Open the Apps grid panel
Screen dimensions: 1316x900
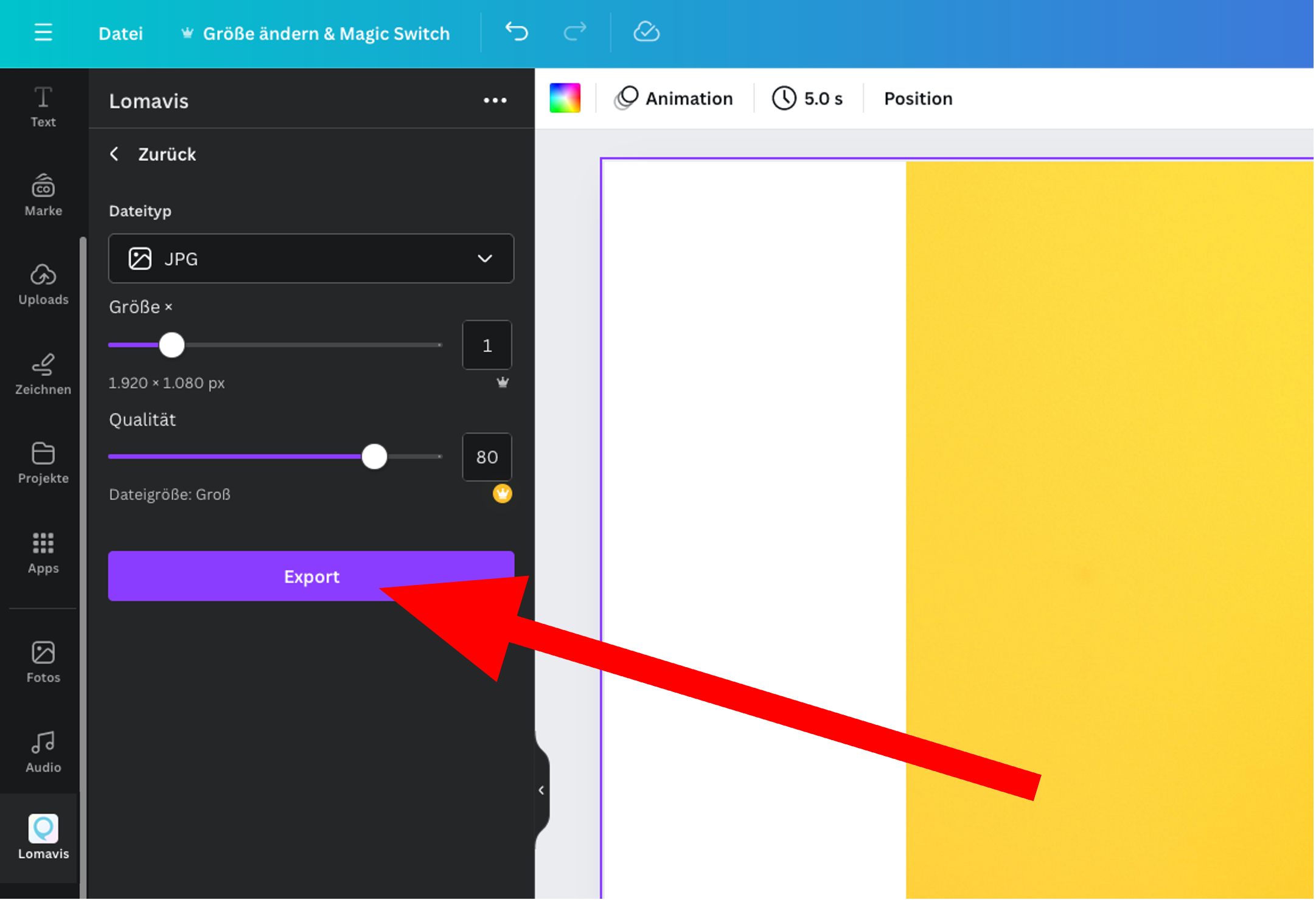tap(43, 552)
